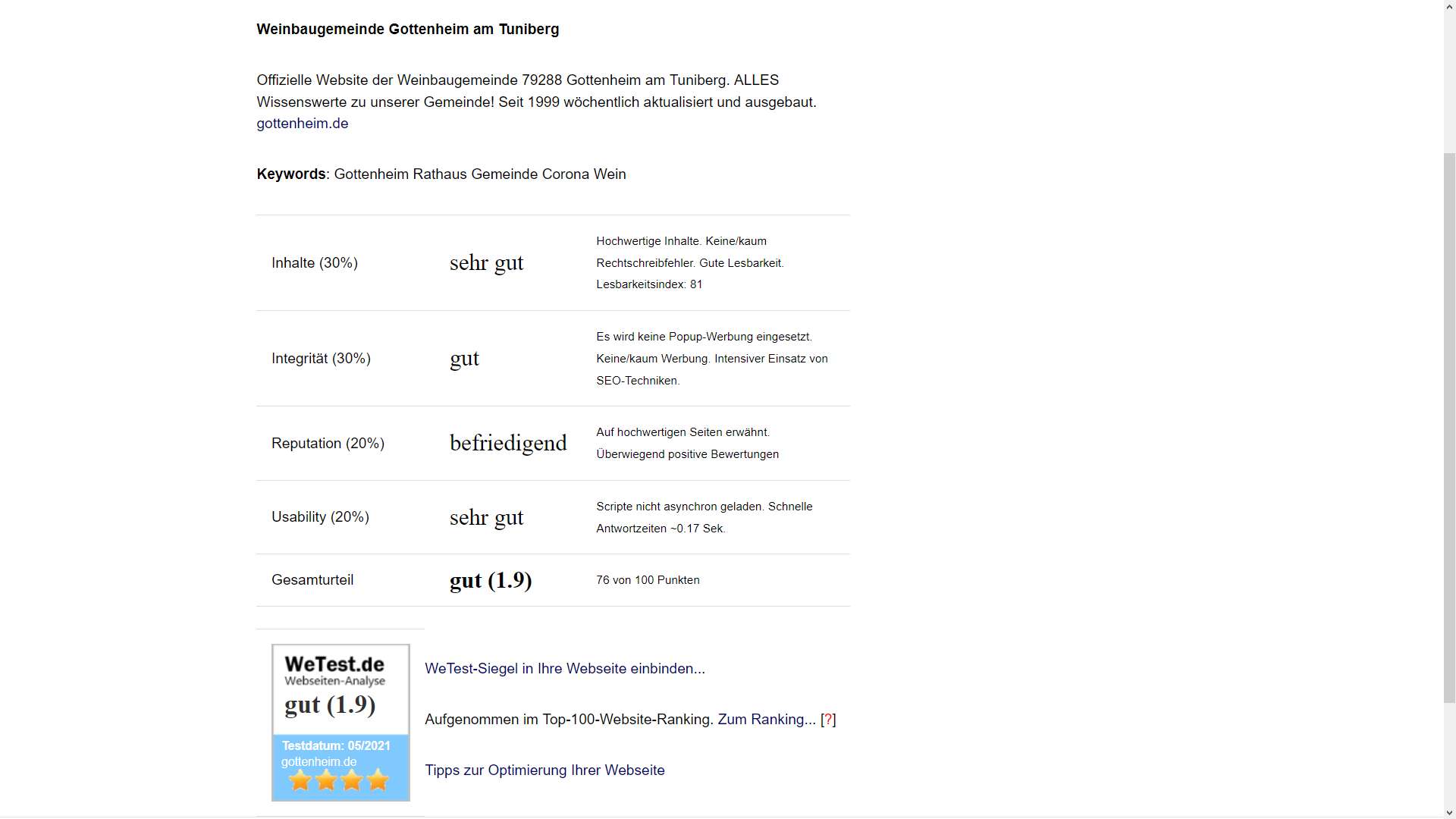Viewport: 1456px width, 819px height.
Task: Click the 'gut' rating for Integrität
Action: point(464,359)
